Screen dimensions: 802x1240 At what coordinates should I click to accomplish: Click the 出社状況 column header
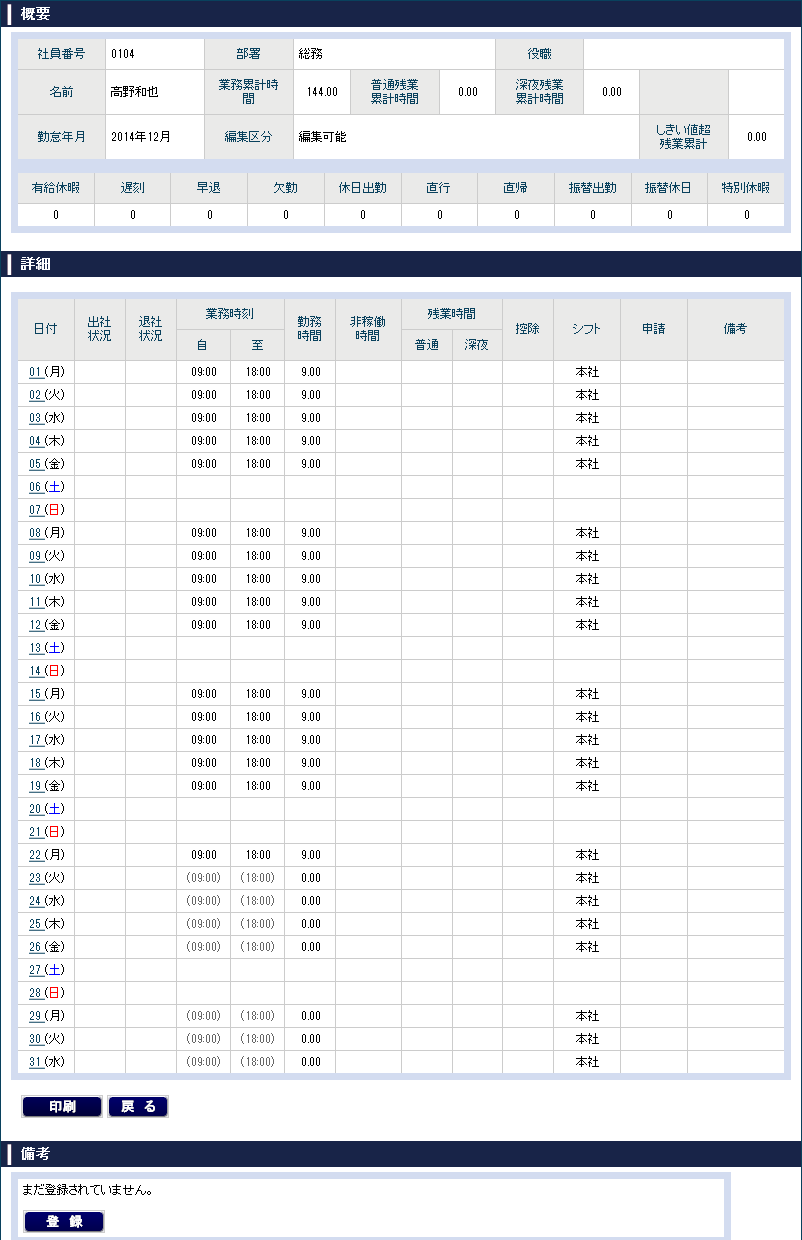pos(100,329)
